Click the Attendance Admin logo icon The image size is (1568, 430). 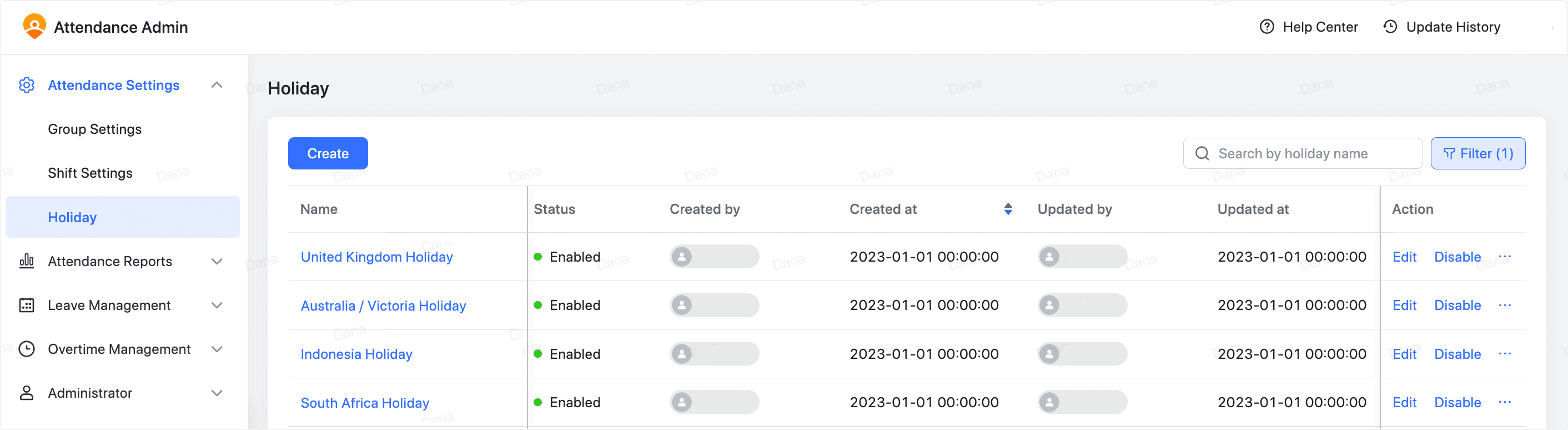click(34, 27)
